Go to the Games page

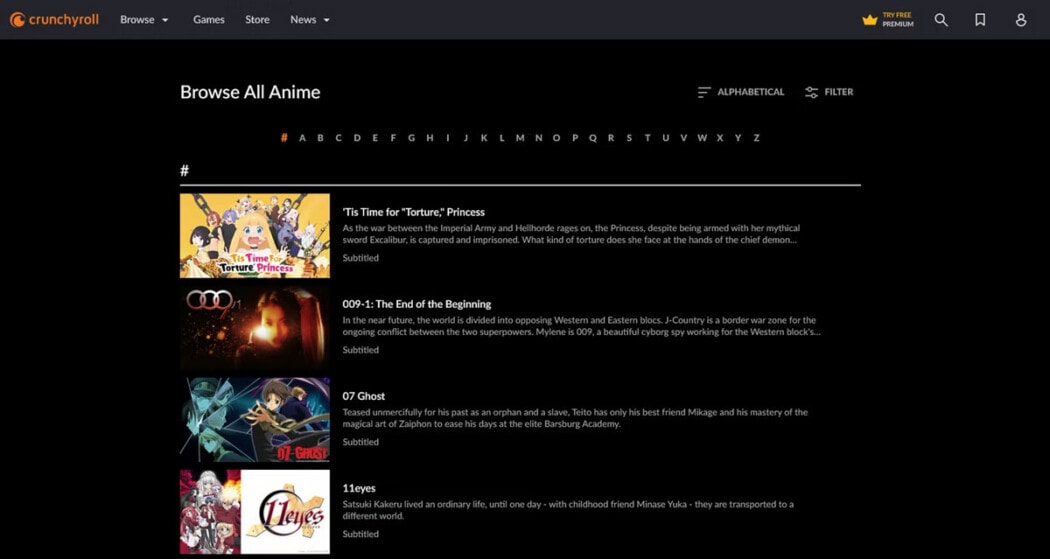(x=209, y=20)
